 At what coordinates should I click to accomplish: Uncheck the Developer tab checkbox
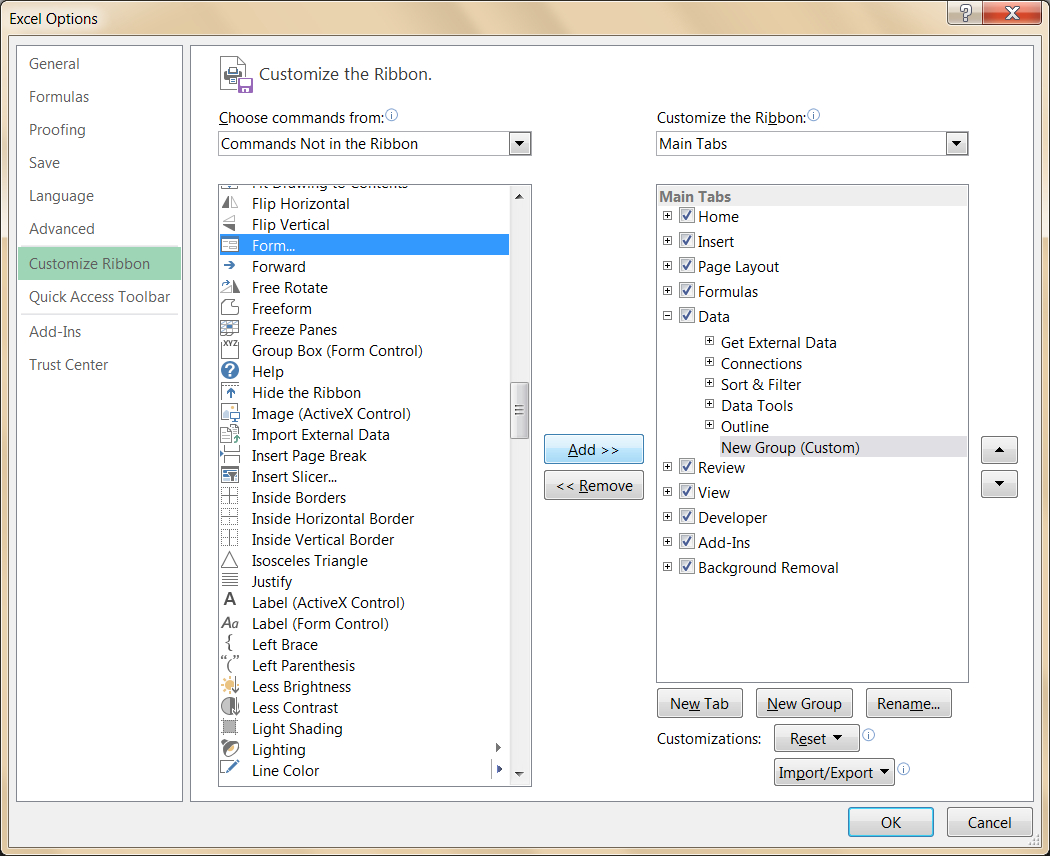tap(687, 516)
